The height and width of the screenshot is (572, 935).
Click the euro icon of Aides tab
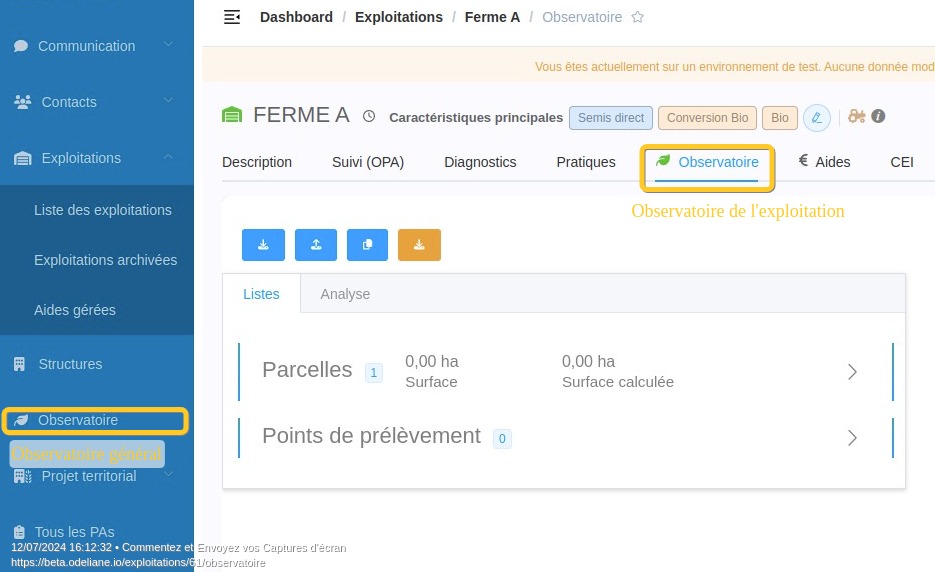coord(803,160)
